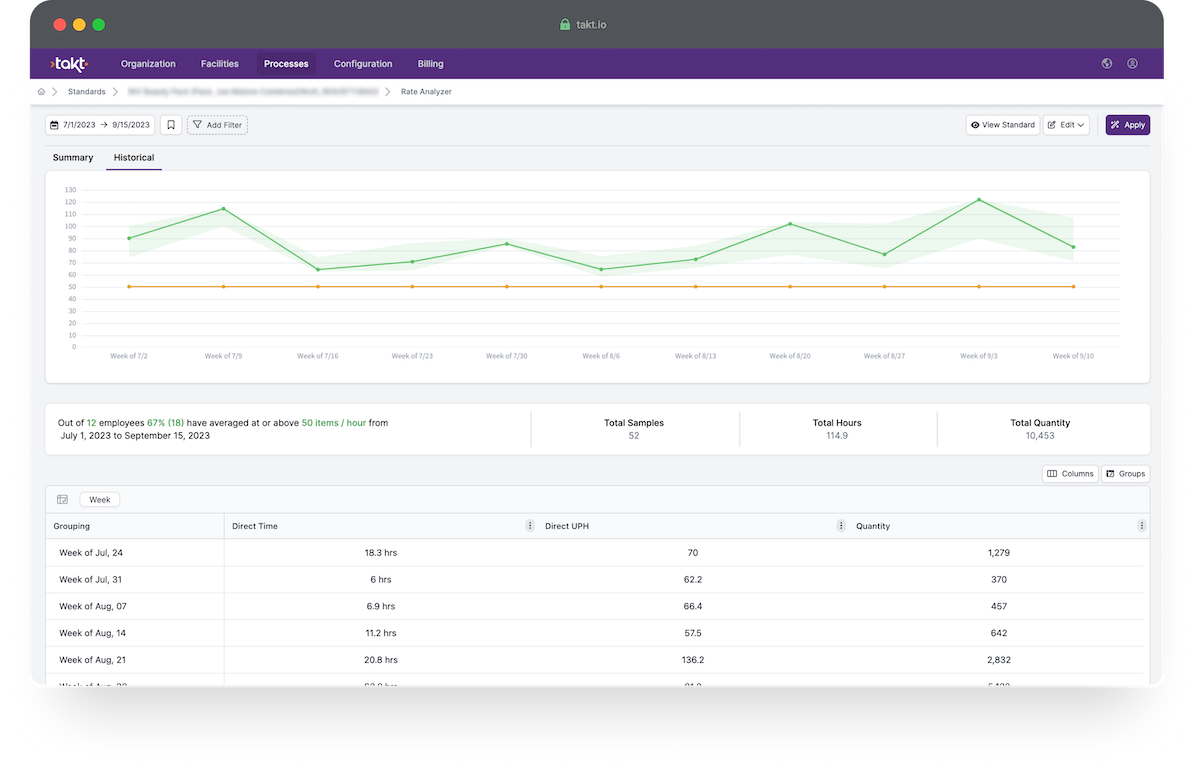Expand the Edit dropdown

(1066, 125)
